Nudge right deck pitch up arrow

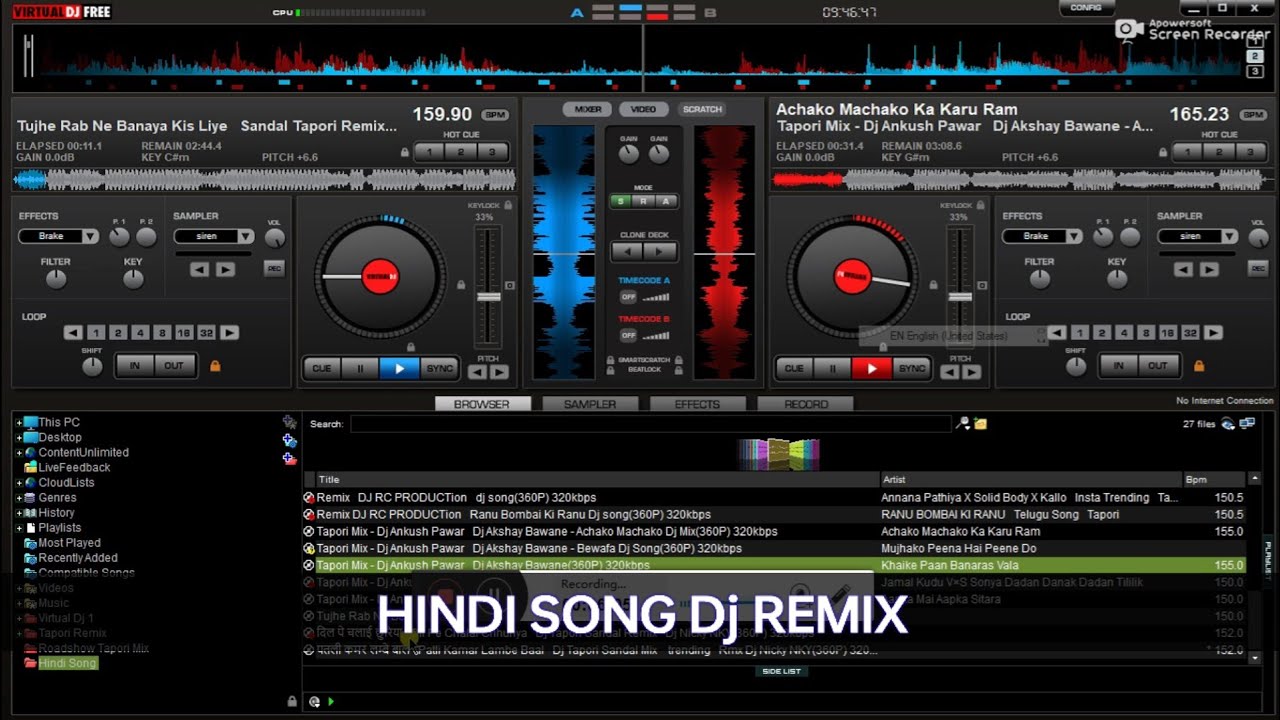tap(970, 372)
